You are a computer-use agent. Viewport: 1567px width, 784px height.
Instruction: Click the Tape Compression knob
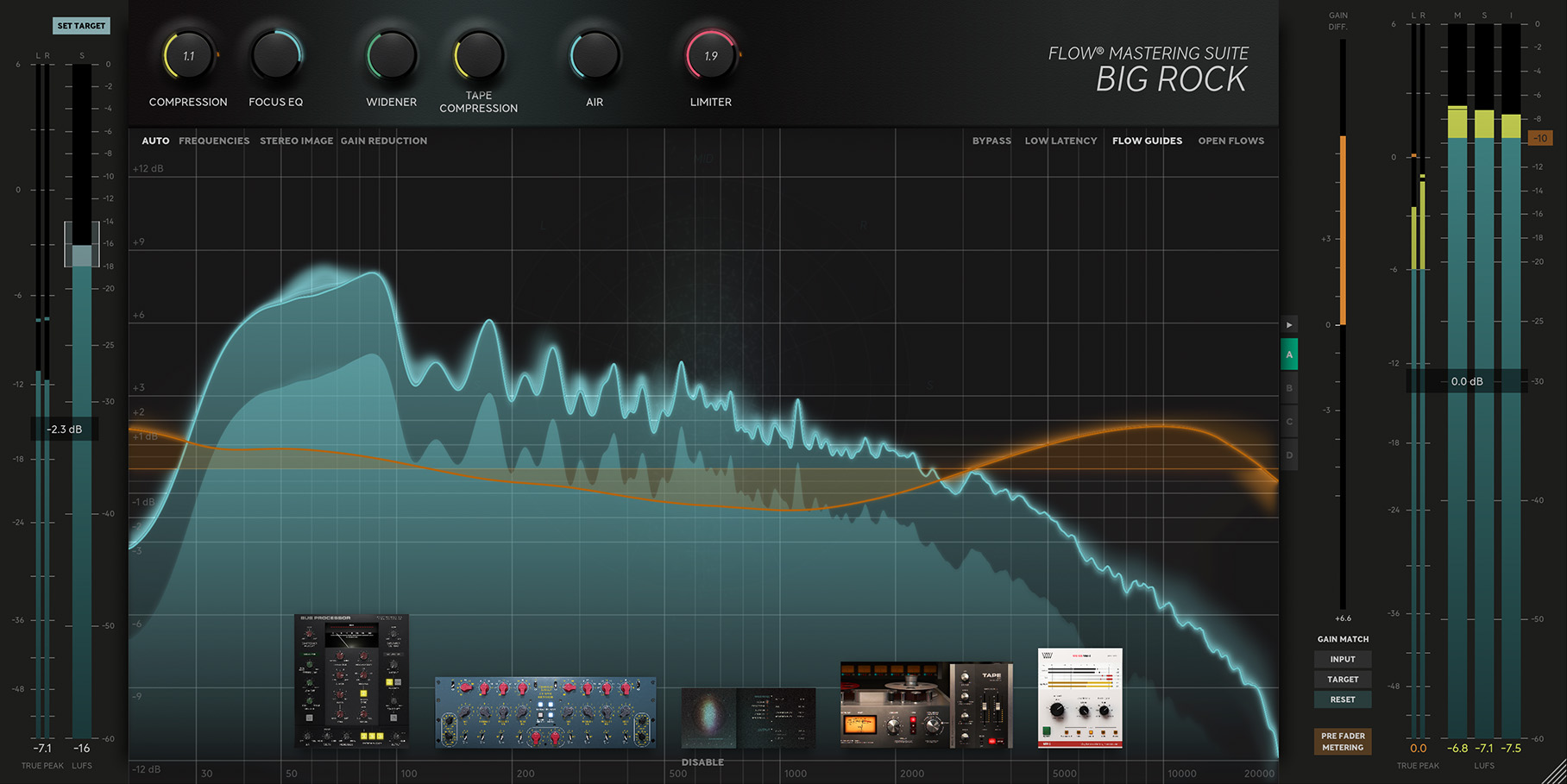479,56
